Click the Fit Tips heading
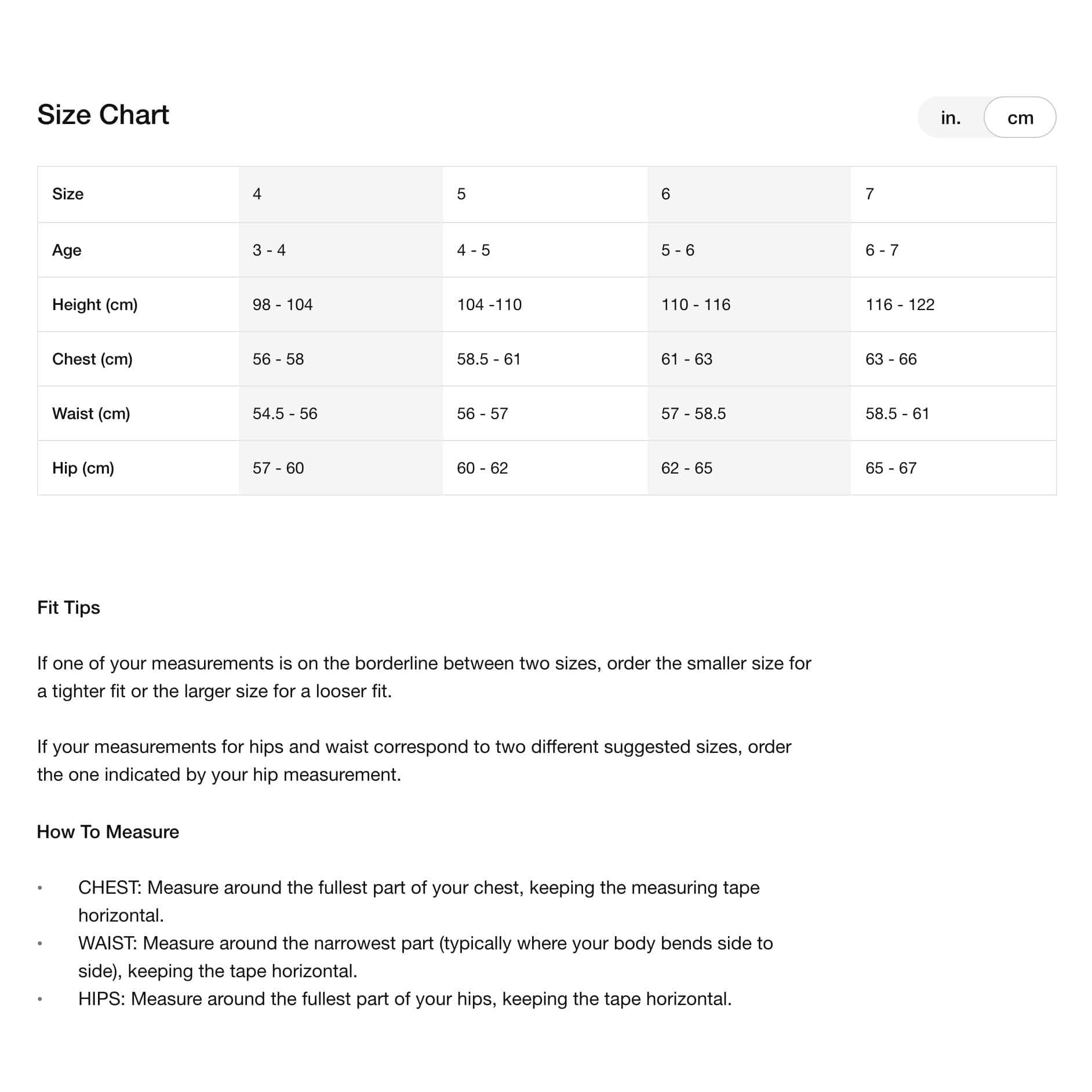1092x1092 pixels. pos(68,607)
